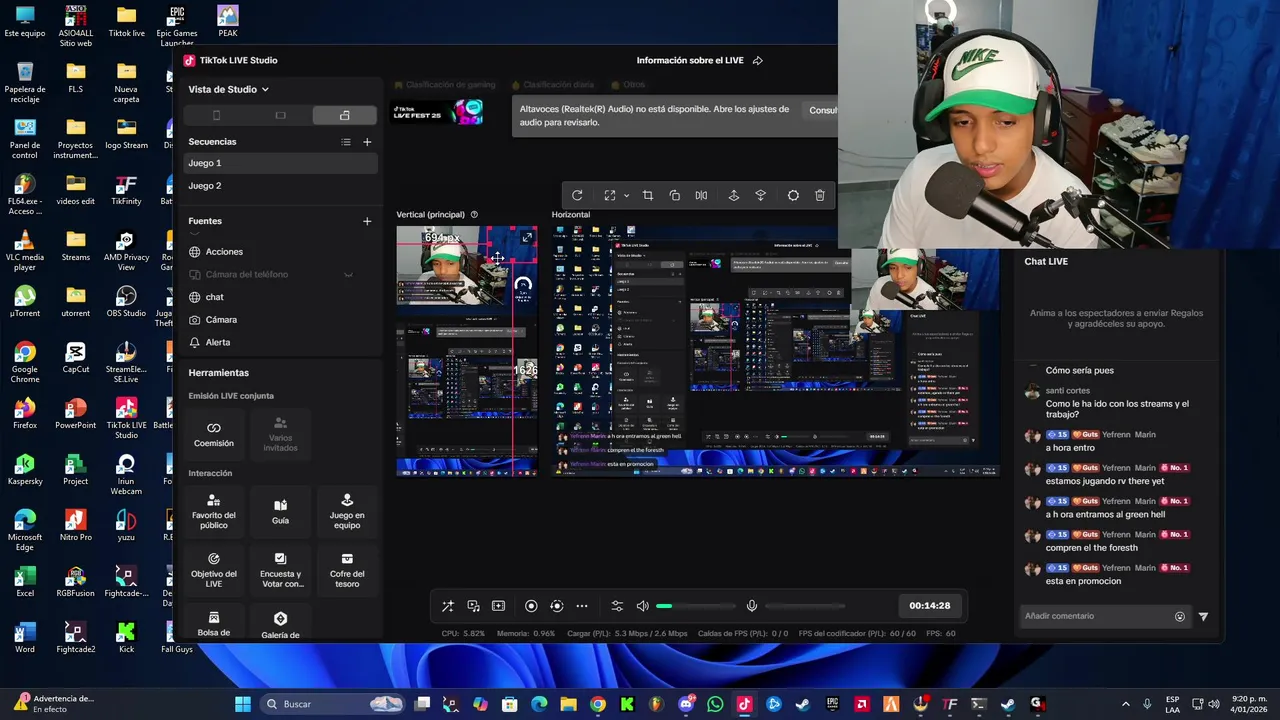The image size is (1280, 720).
Task: Open Favorito del público
Action: [x=214, y=512]
